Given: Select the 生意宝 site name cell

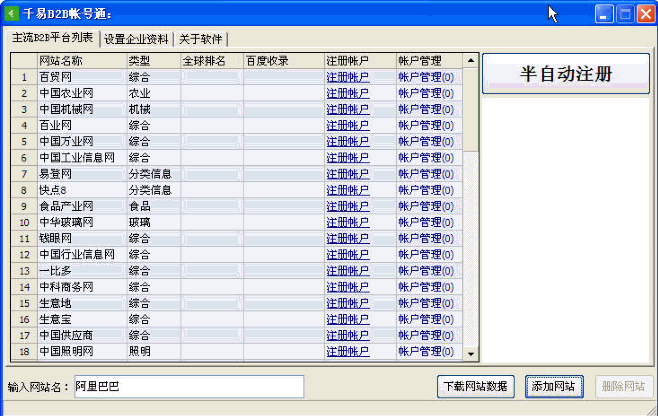Looking at the screenshot, I should [x=82, y=319].
